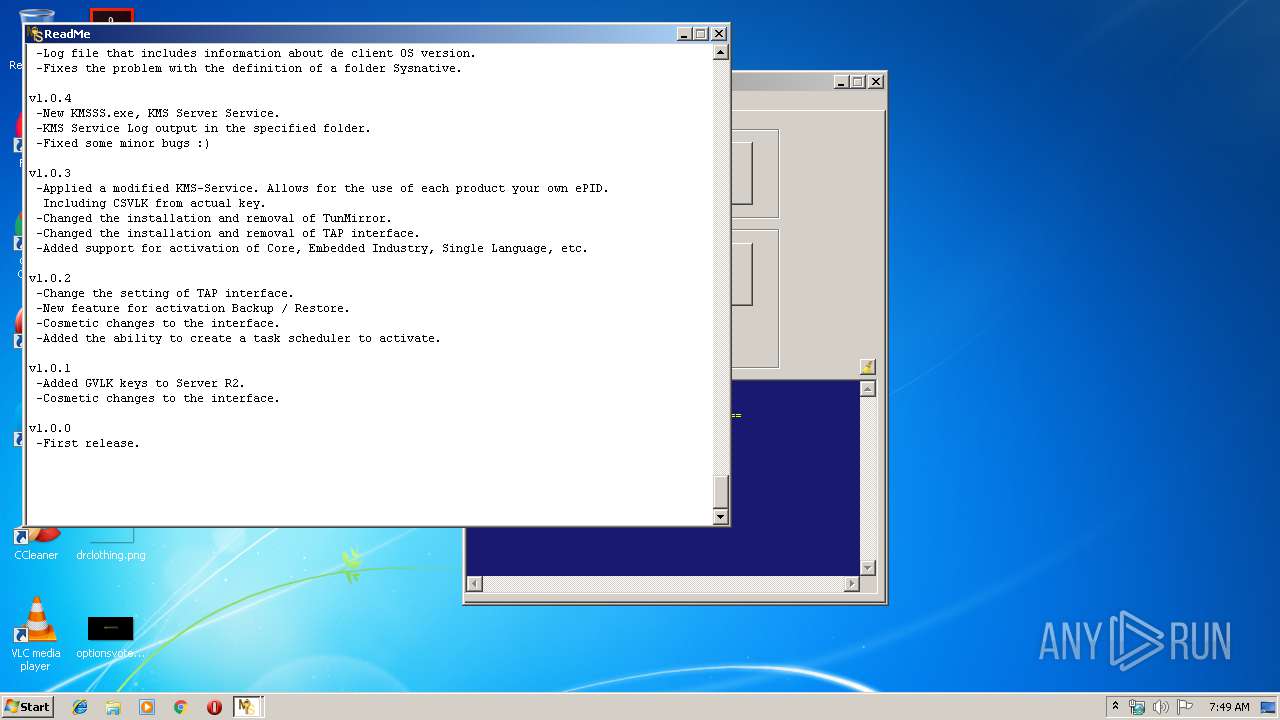The width and height of the screenshot is (1280, 720).
Task: Open Opera browser from taskbar
Action: (x=214, y=707)
